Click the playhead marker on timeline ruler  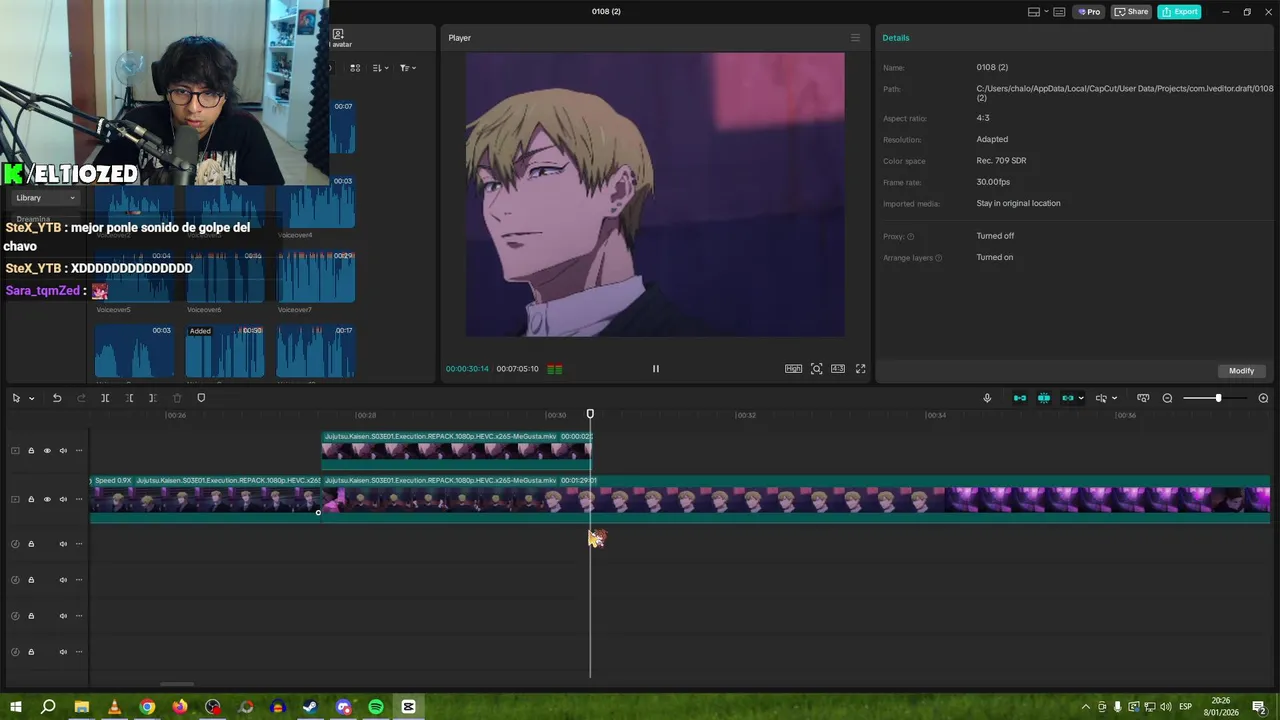click(590, 414)
